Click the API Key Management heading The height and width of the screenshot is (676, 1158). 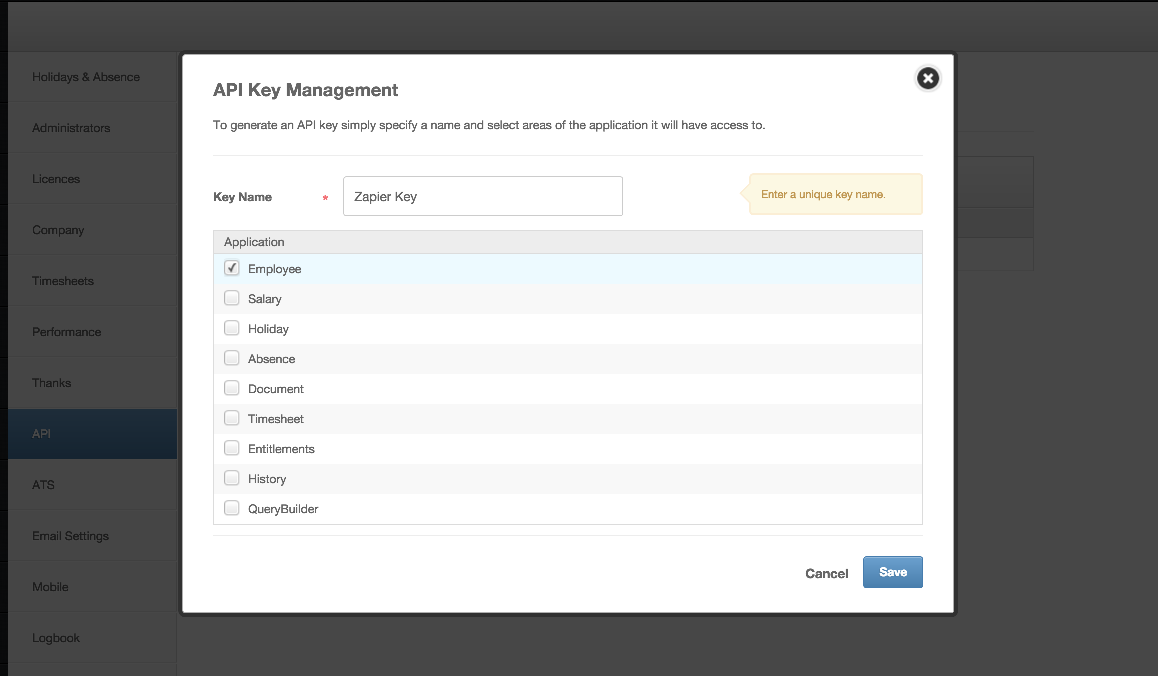pyautogui.click(x=305, y=90)
